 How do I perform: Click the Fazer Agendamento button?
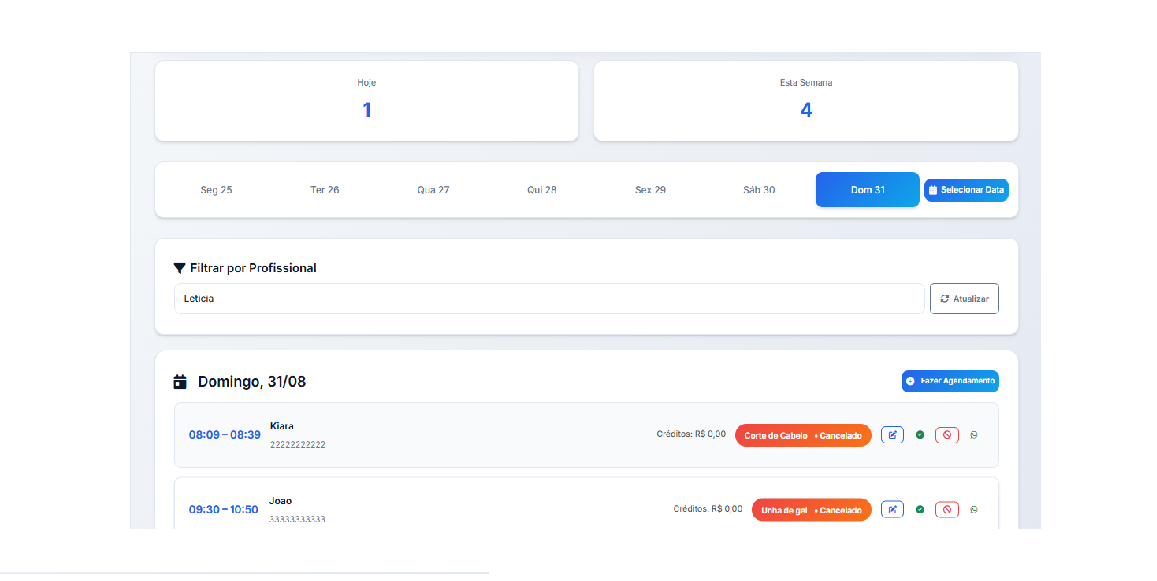pos(950,381)
